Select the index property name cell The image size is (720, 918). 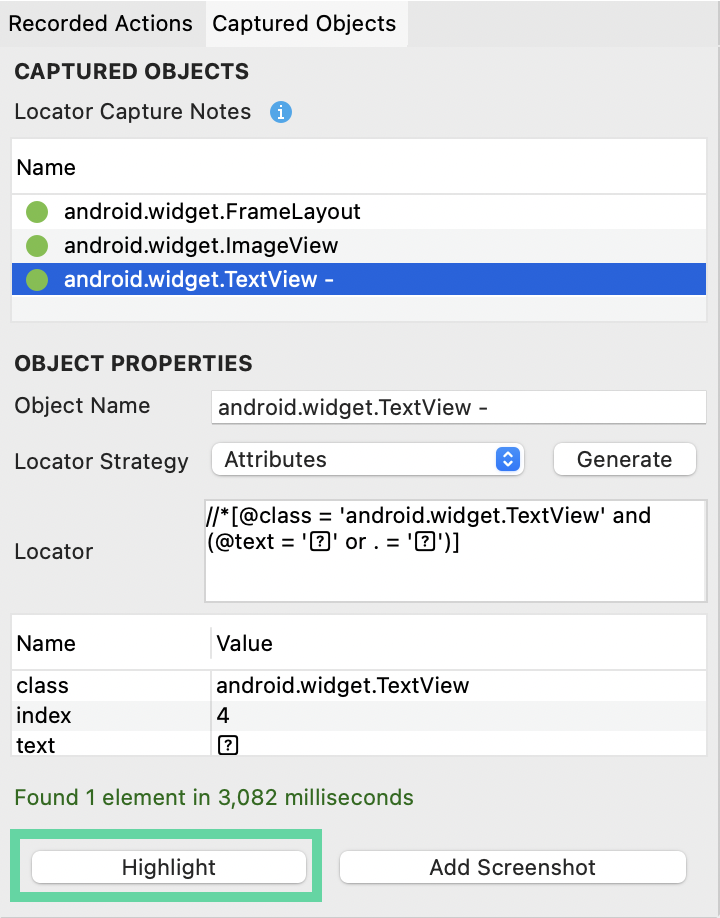click(x=111, y=715)
